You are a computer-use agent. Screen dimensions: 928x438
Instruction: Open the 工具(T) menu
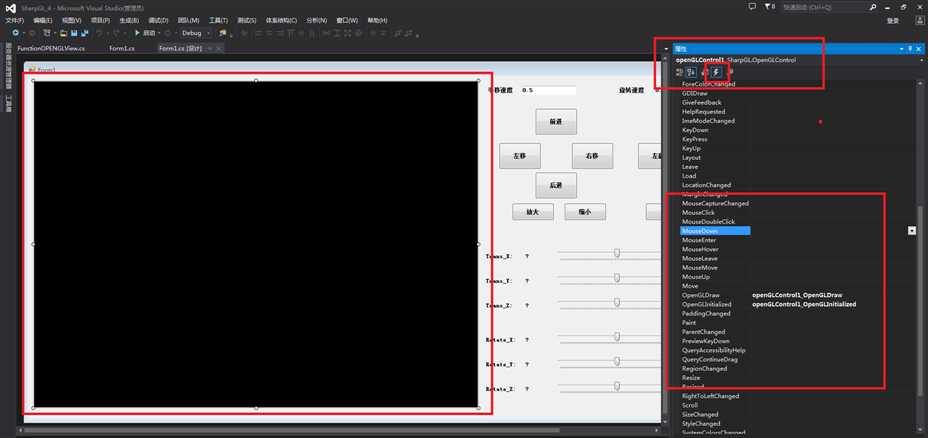pos(218,21)
